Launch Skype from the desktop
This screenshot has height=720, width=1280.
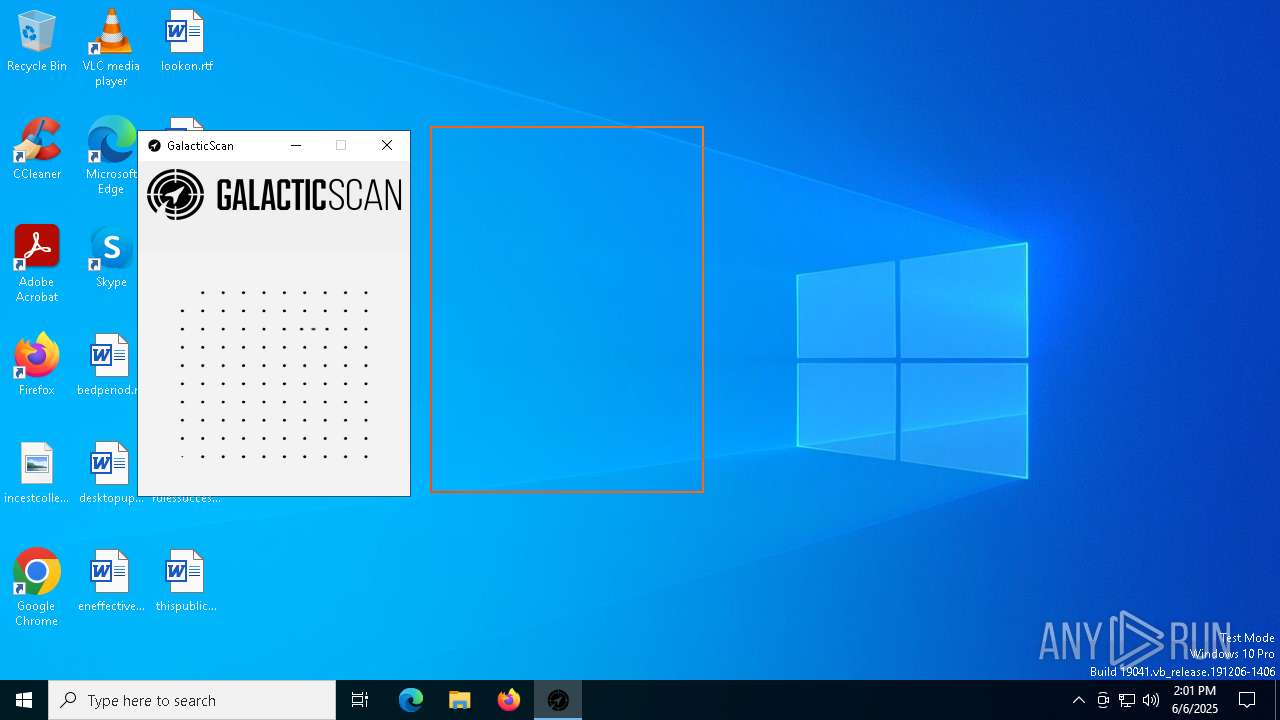[111, 257]
